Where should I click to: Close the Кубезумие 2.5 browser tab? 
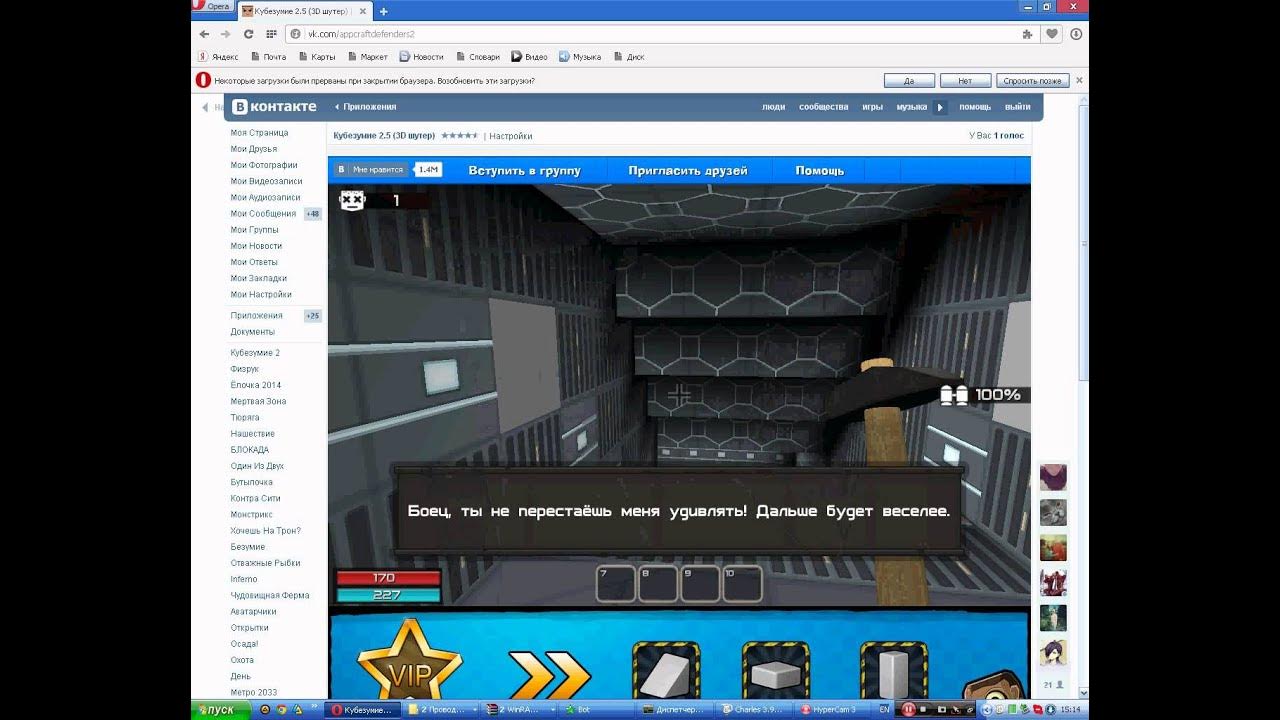(365, 11)
